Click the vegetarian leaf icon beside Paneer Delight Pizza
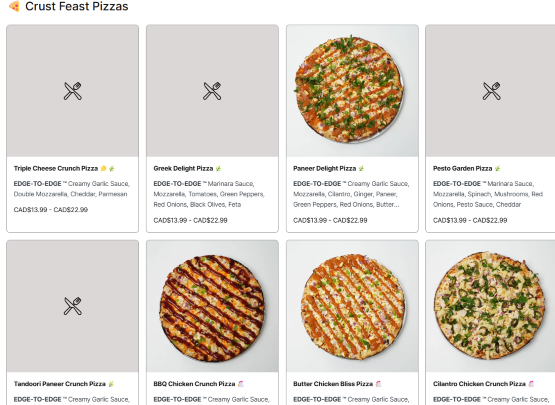The height and width of the screenshot is (405, 555). pyautogui.click(x=361, y=169)
